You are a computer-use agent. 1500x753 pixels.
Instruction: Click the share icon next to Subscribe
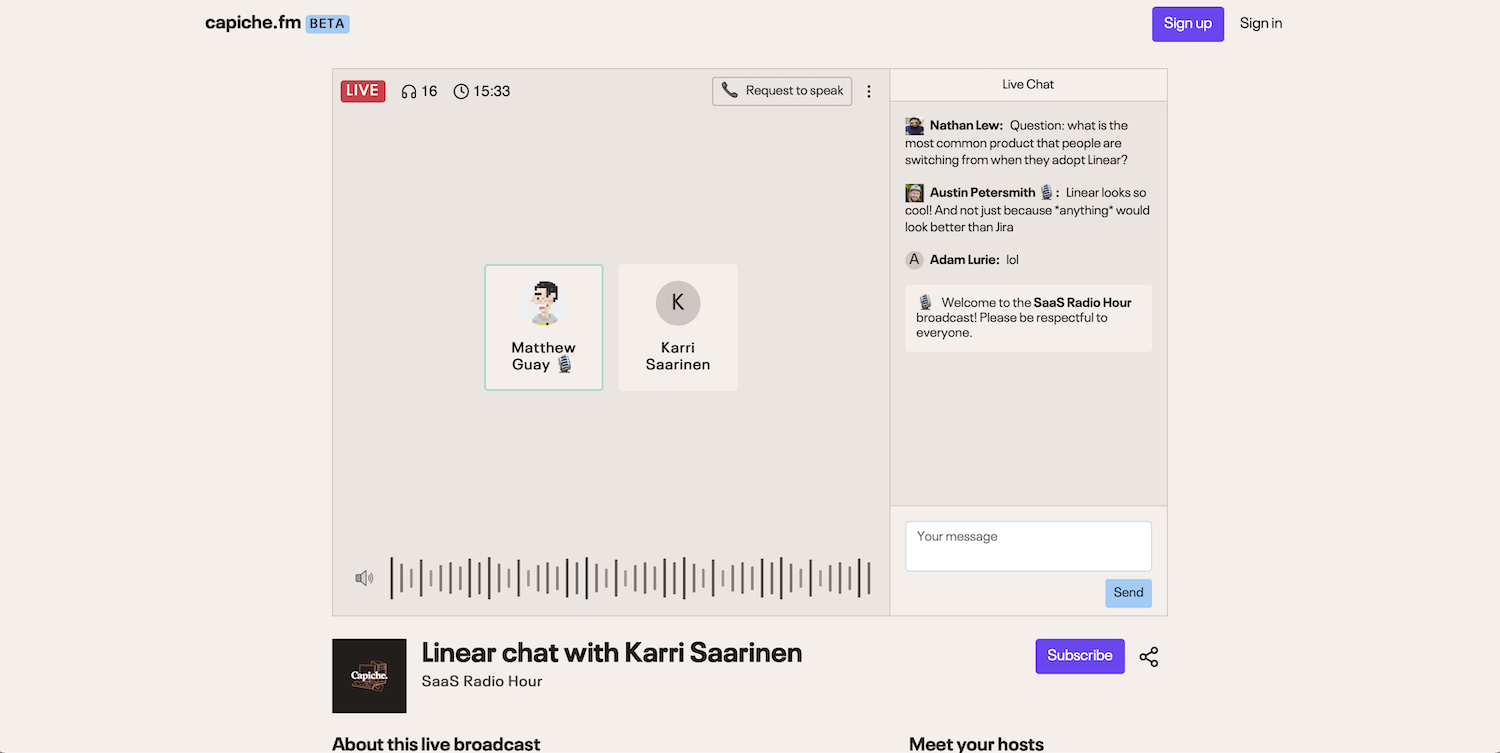tap(1149, 657)
